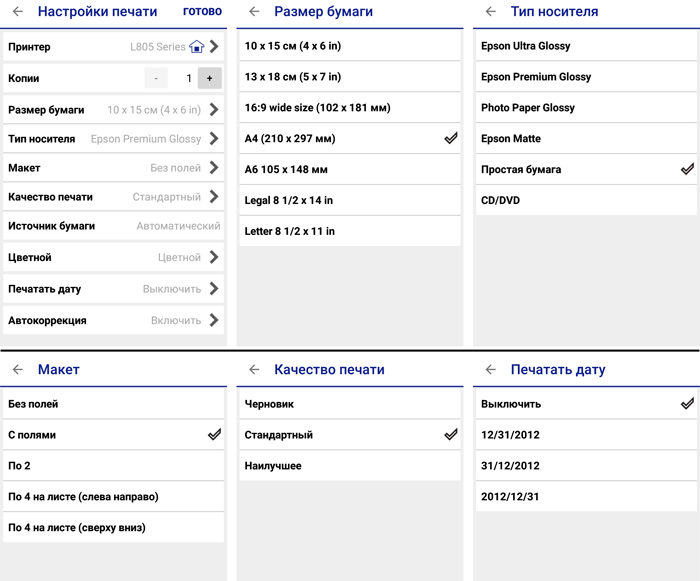Select Legal 8 1/2 x 14 in
The height and width of the screenshot is (581, 700).
350,200
